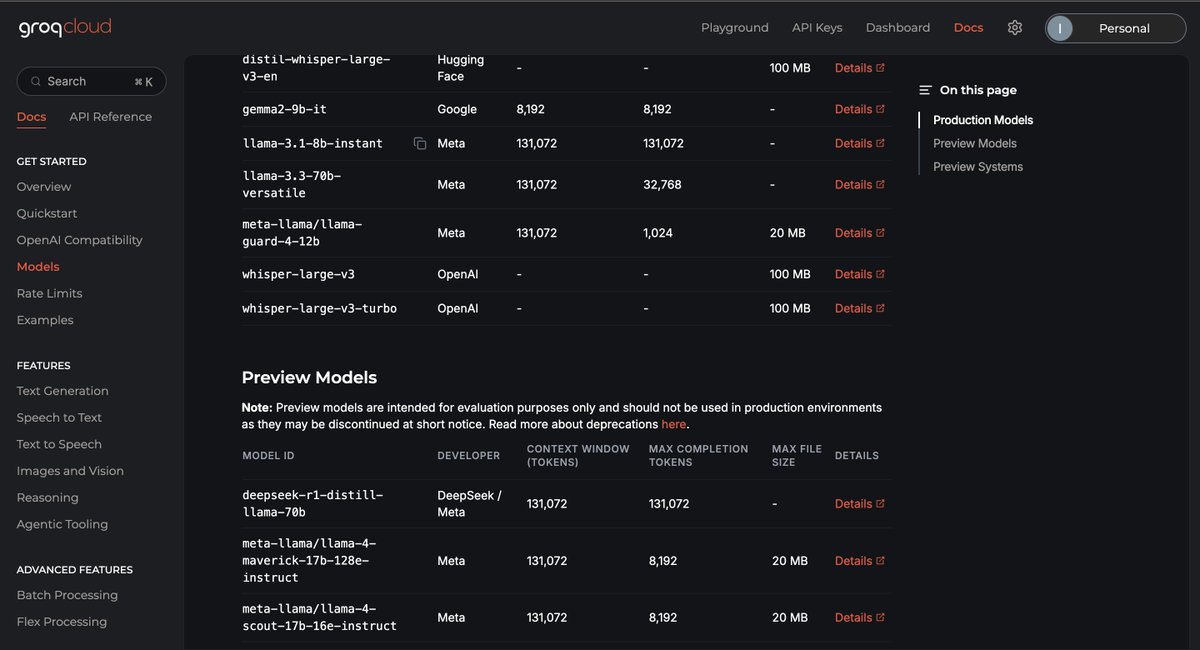1200x650 pixels.
Task: Click model ID llama-3.1-8b-instant
Action: point(313,143)
